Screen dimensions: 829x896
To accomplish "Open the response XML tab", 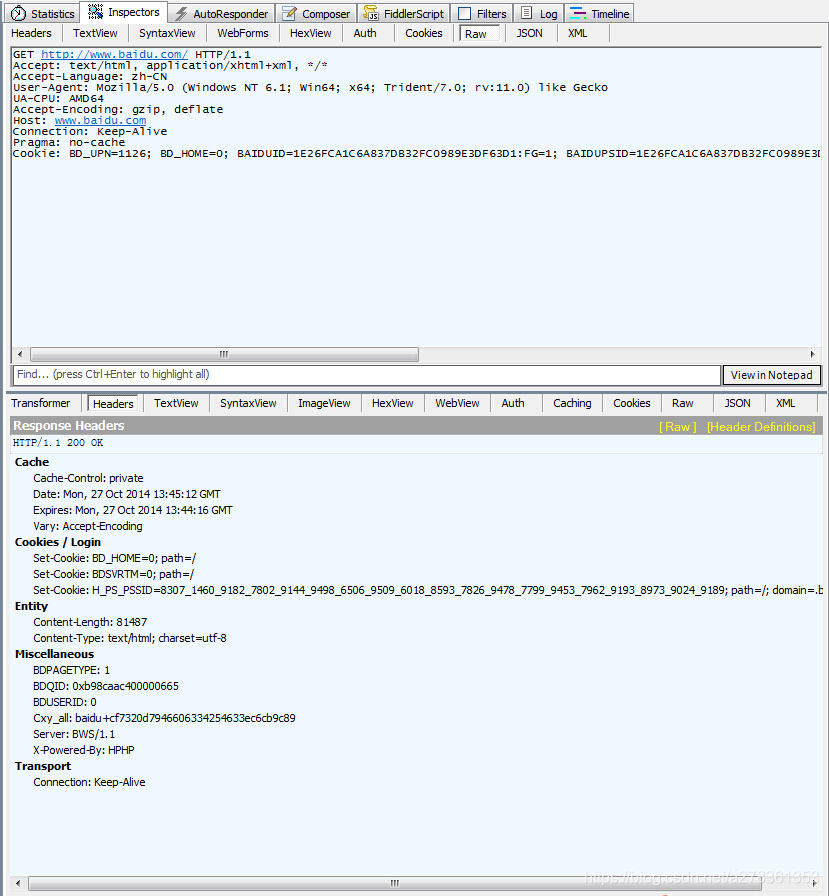I will [x=786, y=403].
